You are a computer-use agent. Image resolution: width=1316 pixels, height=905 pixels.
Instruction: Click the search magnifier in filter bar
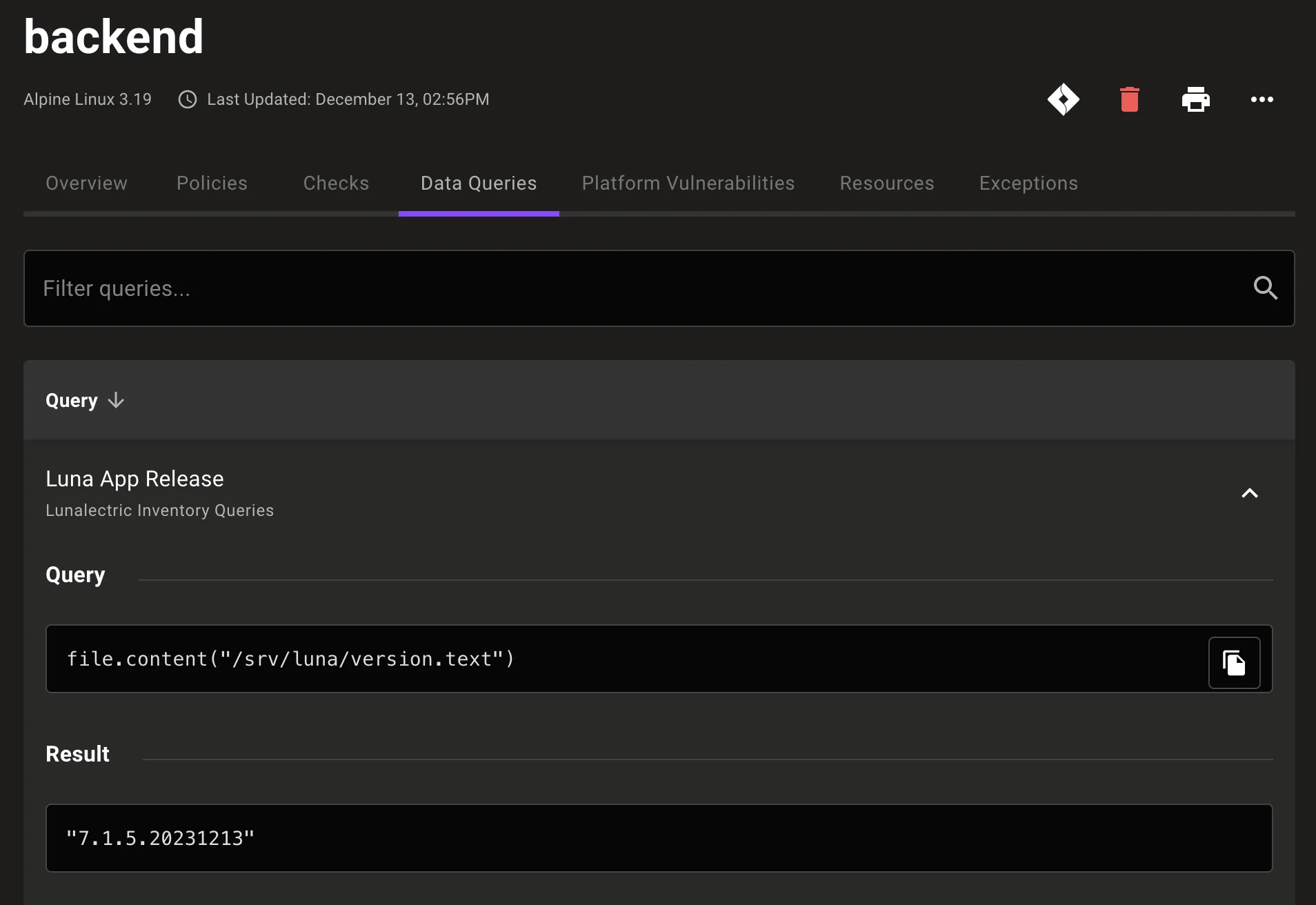point(1266,288)
